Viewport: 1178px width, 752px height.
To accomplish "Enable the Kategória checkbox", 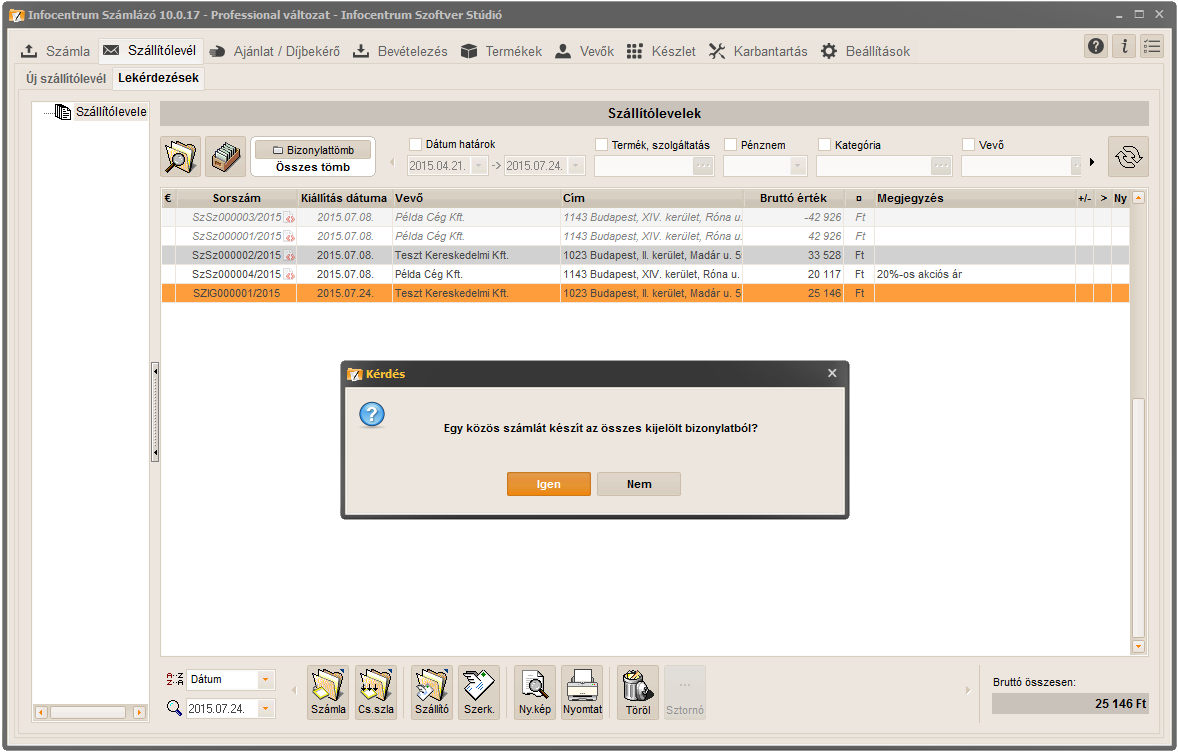I will click(824, 144).
